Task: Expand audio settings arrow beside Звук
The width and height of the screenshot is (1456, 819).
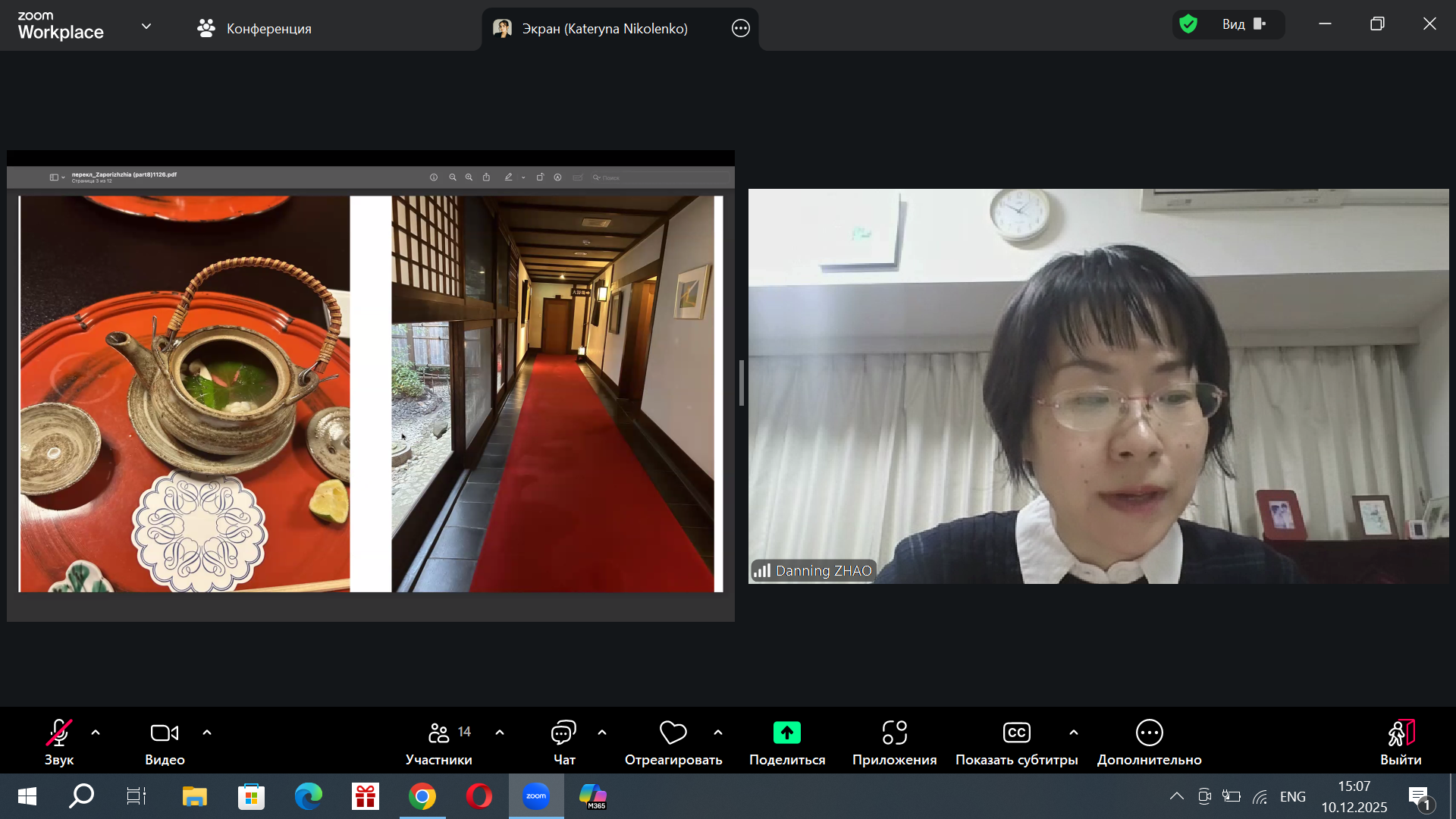Action: click(96, 733)
